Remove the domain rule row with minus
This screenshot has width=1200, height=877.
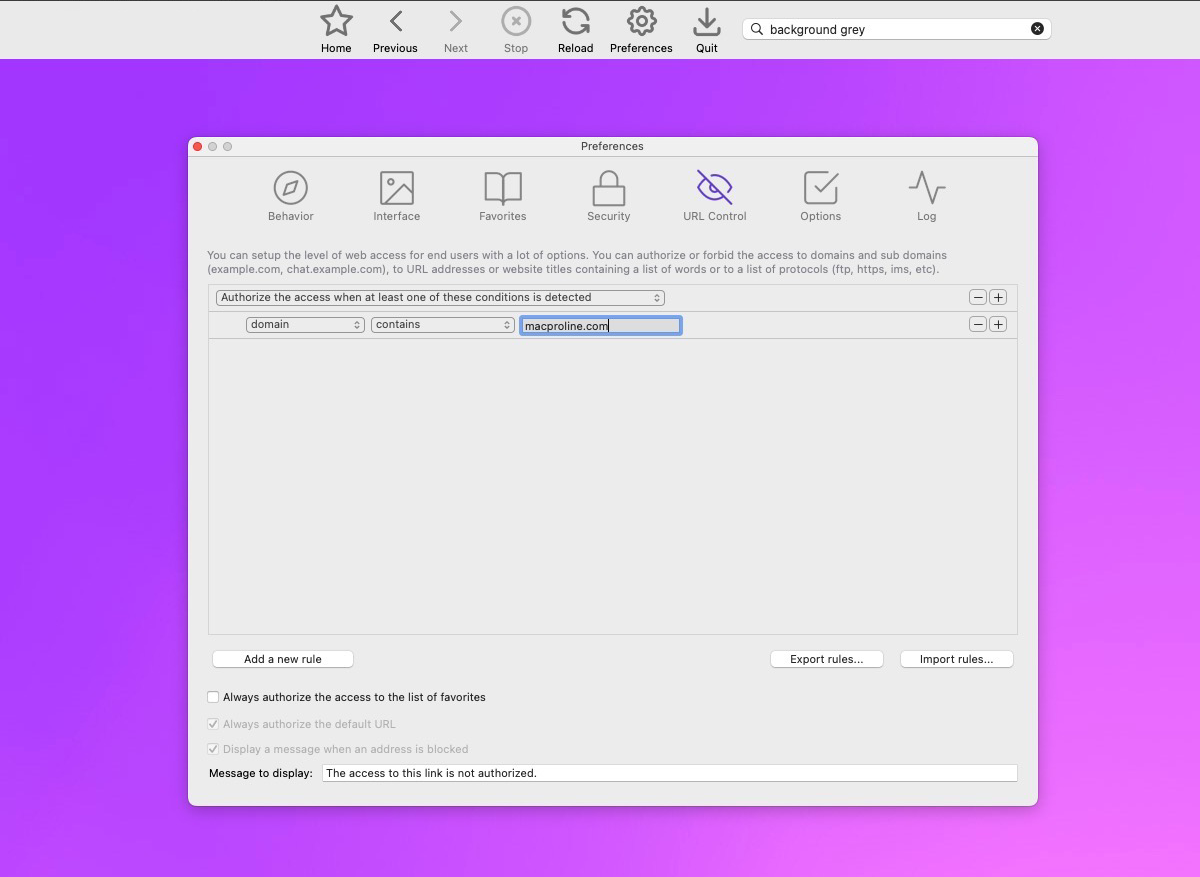point(978,325)
